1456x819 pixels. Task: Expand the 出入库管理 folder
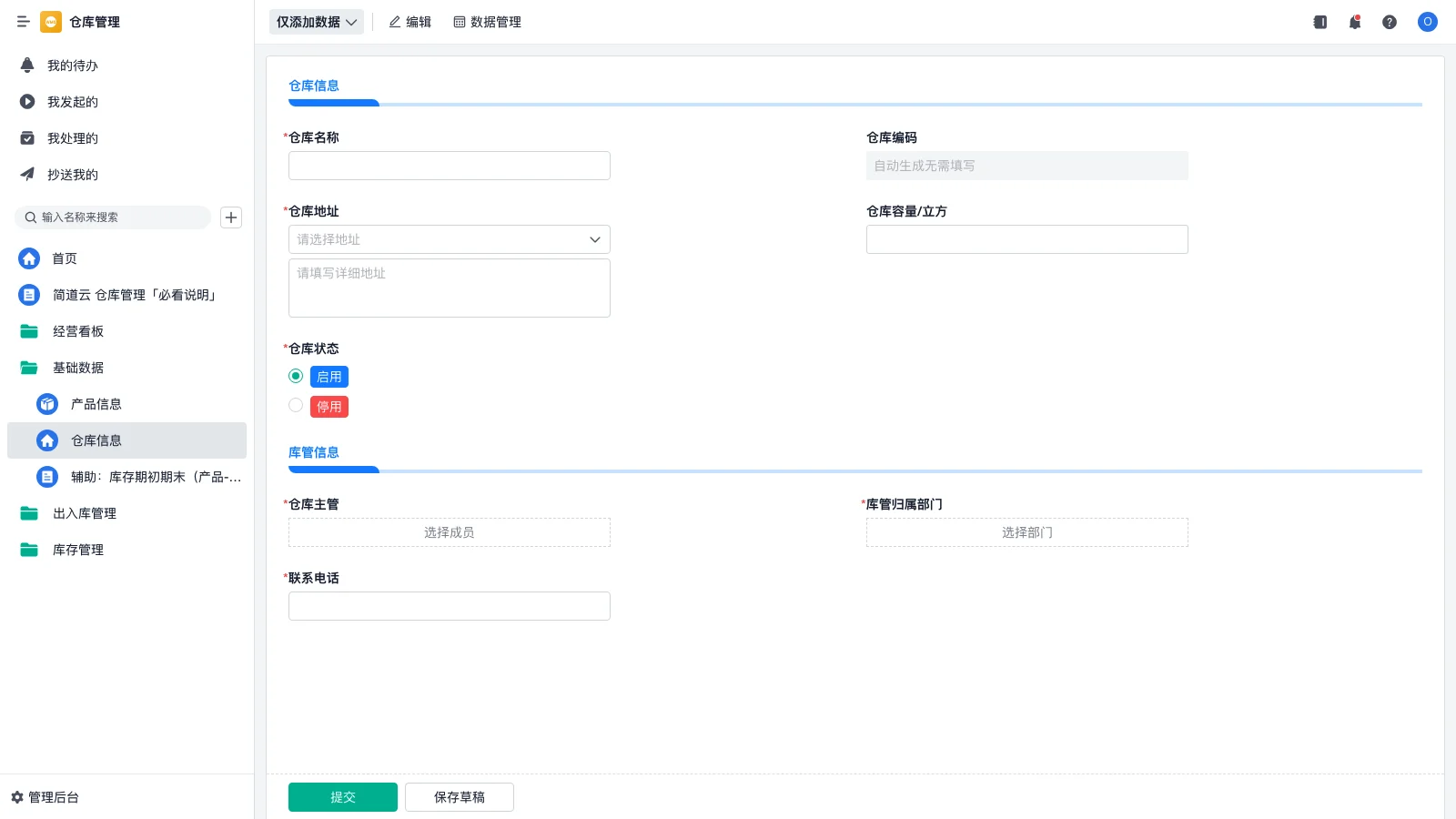84,512
